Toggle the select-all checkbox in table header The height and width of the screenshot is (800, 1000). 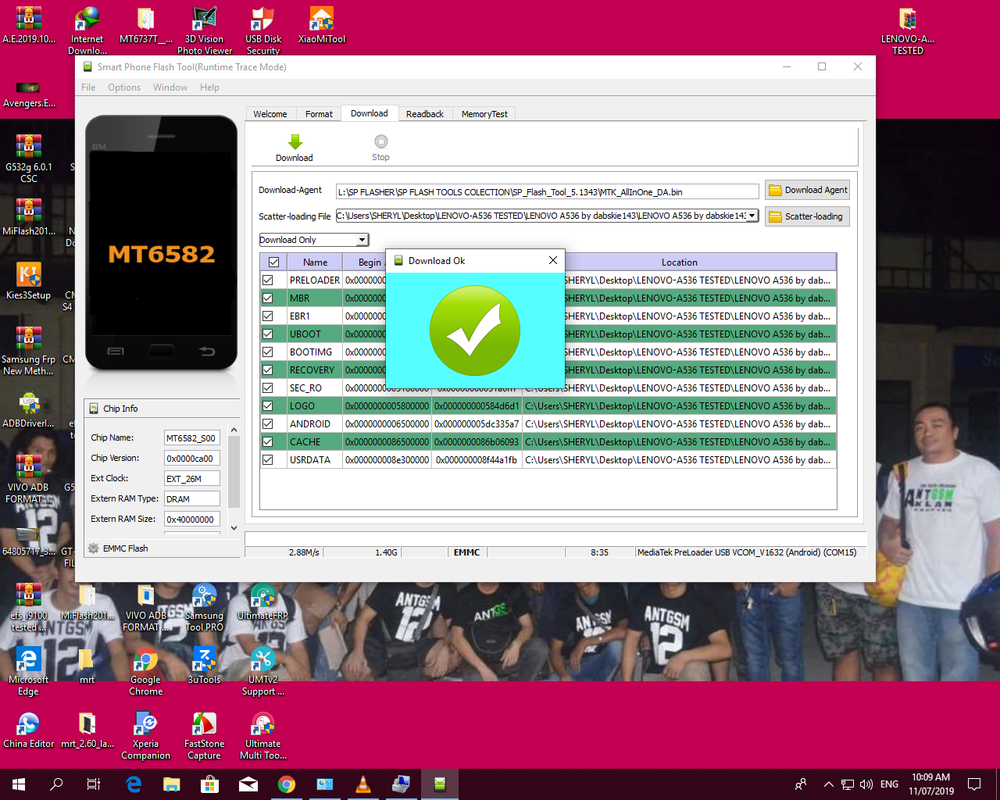click(274, 262)
